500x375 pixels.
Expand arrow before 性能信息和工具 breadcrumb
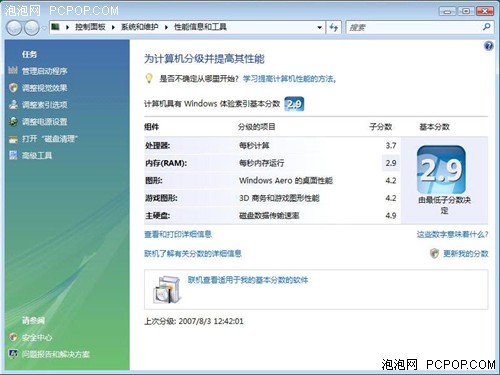point(166,27)
